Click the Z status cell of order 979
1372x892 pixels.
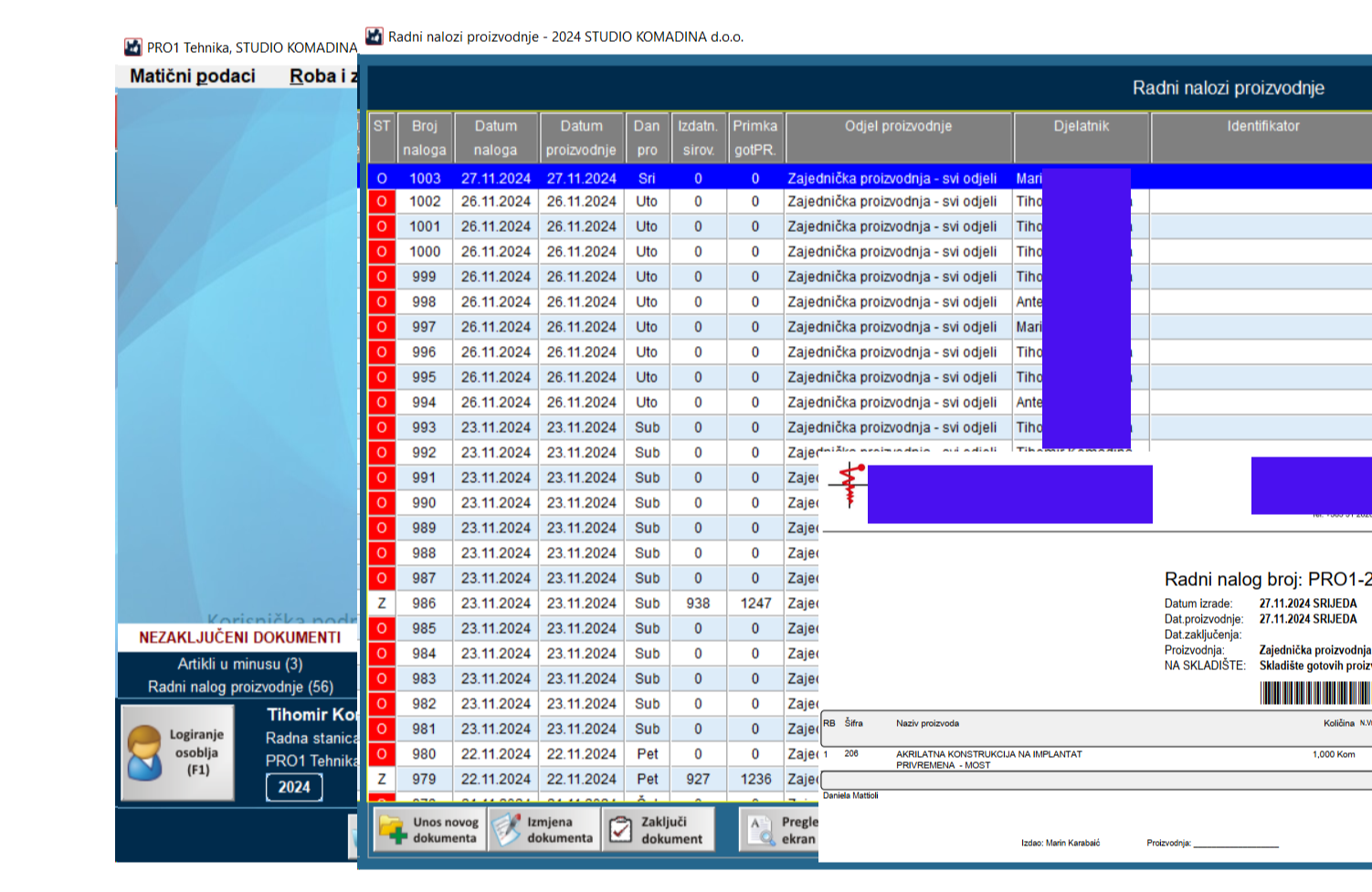(382, 779)
